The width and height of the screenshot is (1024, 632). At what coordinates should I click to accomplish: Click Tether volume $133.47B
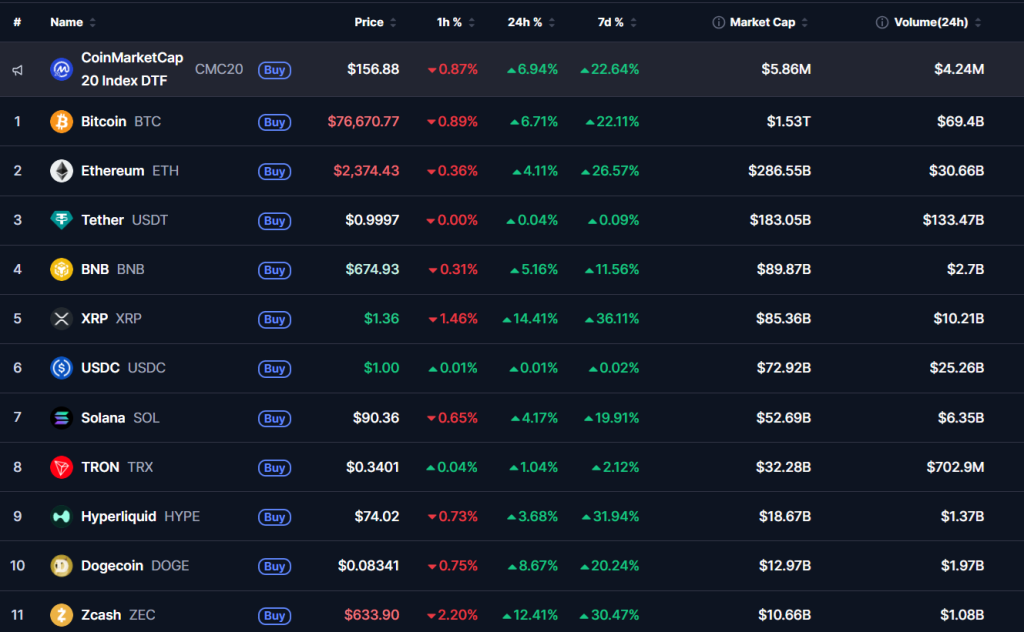click(x=953, y=220)
